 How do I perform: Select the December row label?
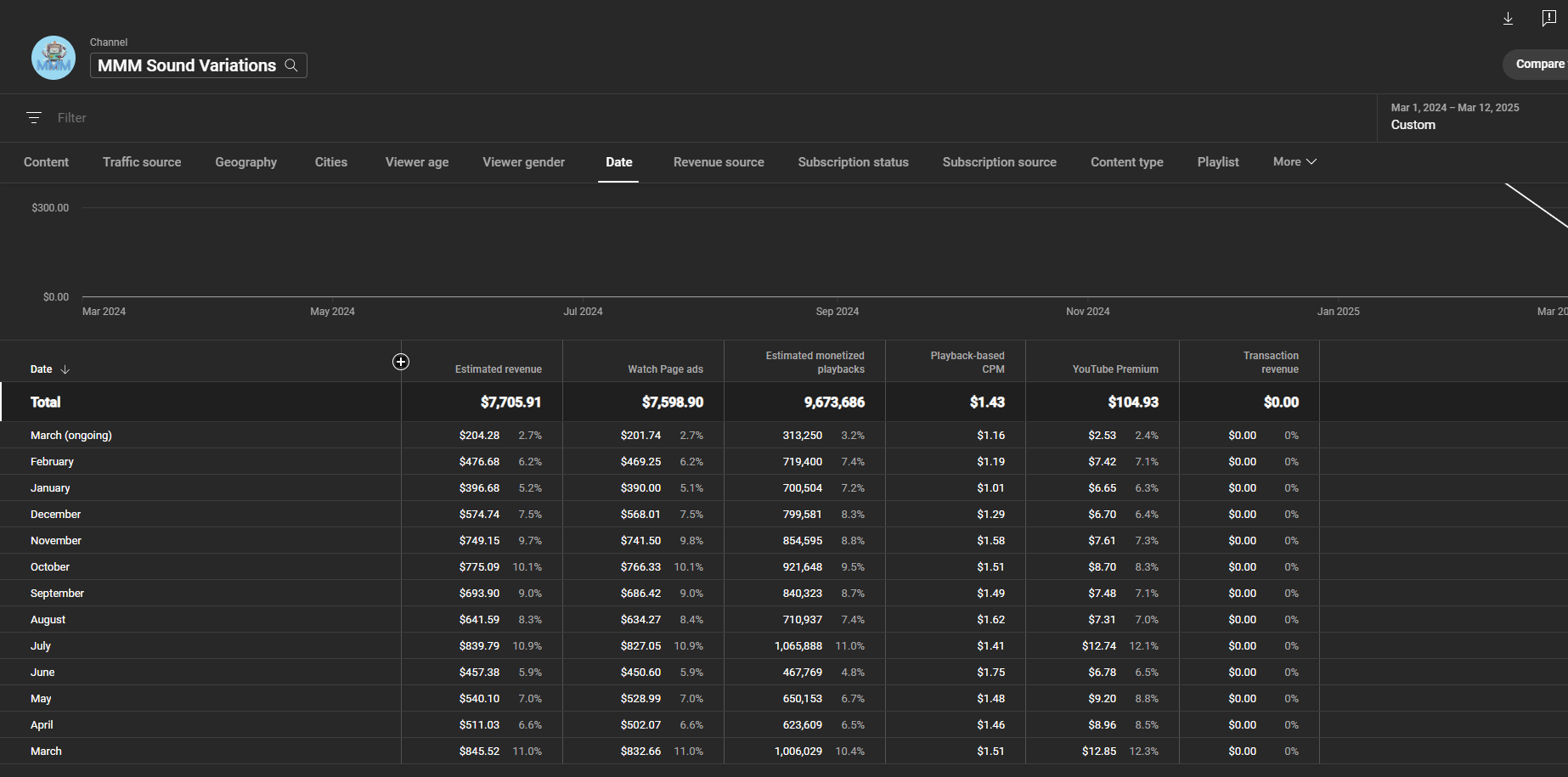(55, 515)
